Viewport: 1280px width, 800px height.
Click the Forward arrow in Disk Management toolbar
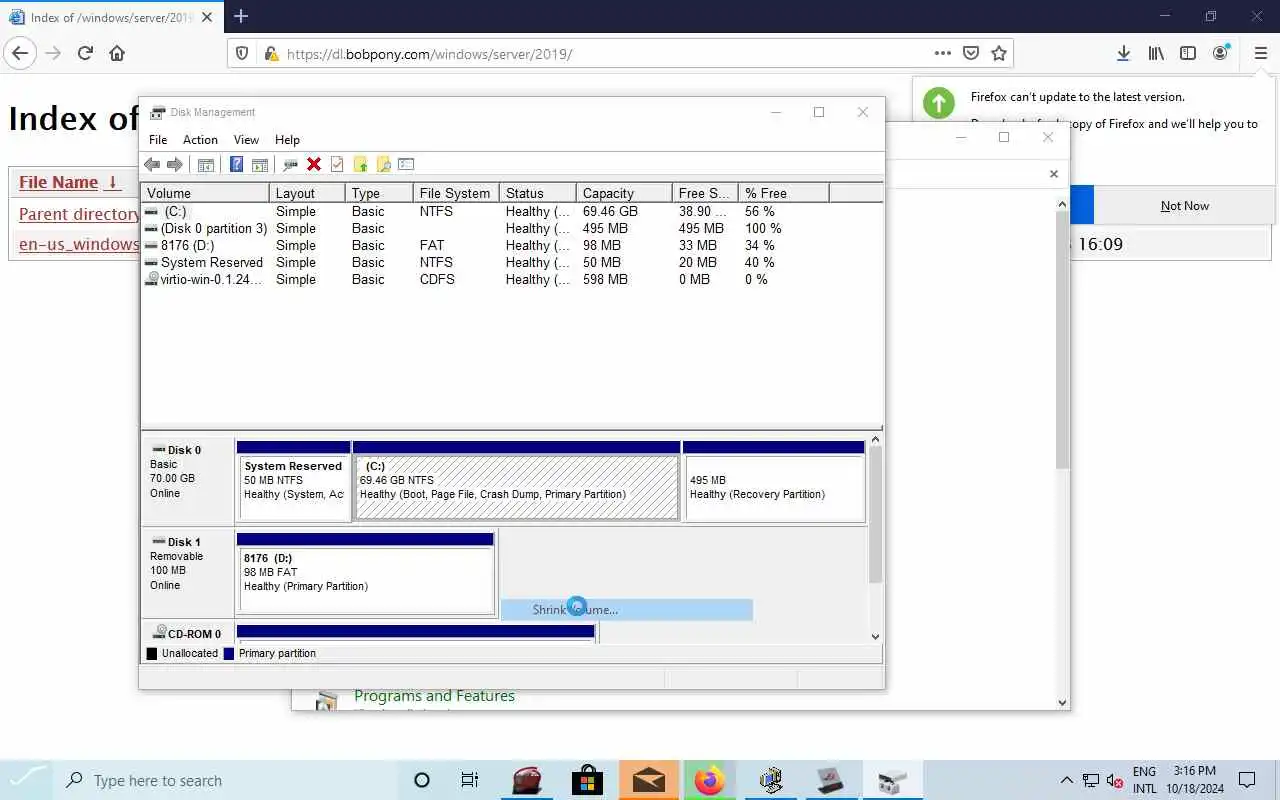175,165
